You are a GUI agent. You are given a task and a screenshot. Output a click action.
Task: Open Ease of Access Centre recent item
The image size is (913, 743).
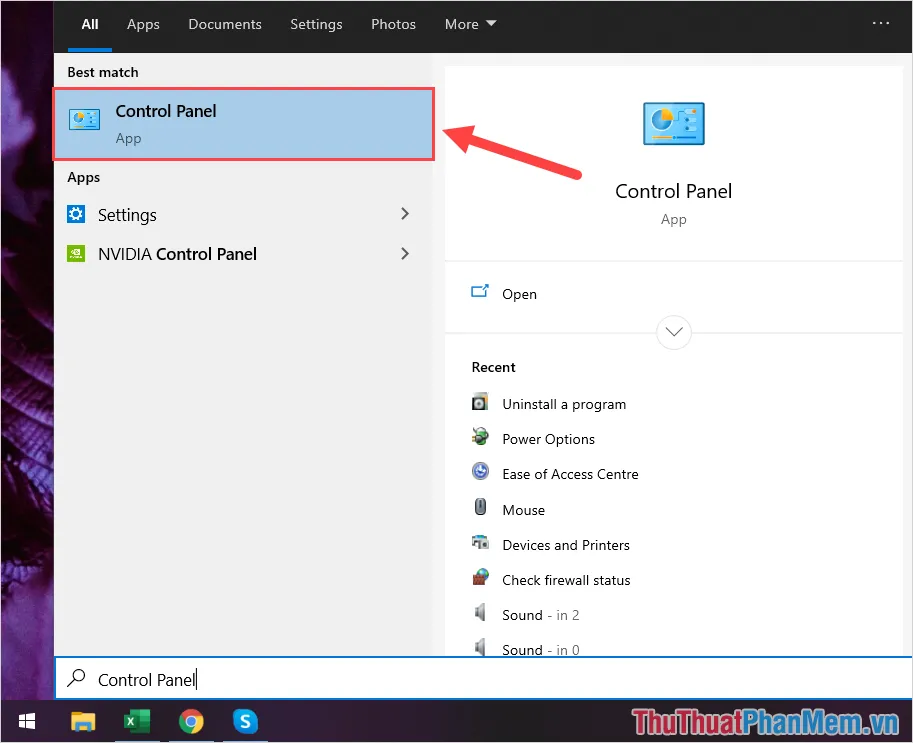[570, 473]
